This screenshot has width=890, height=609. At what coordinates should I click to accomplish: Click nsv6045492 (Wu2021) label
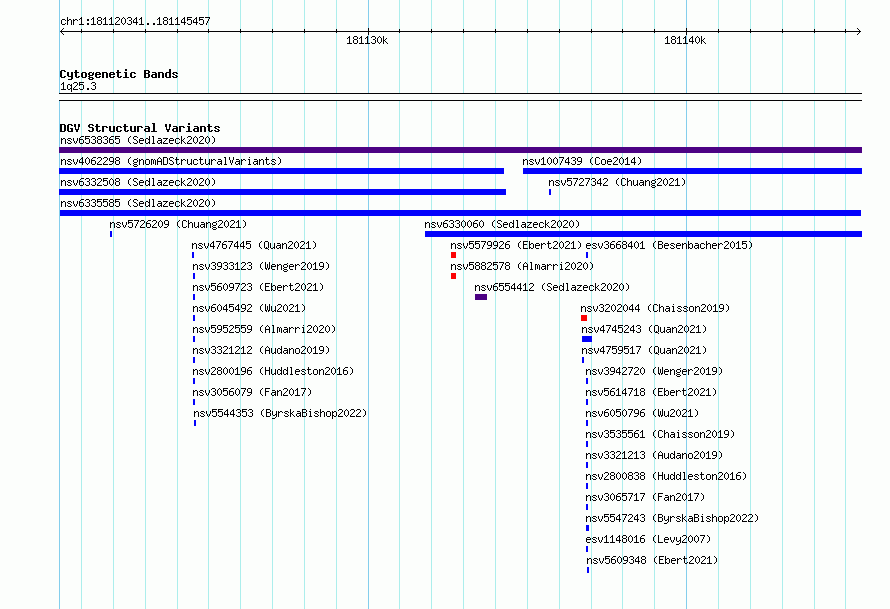pyautogui.click(x=249, y=308)
